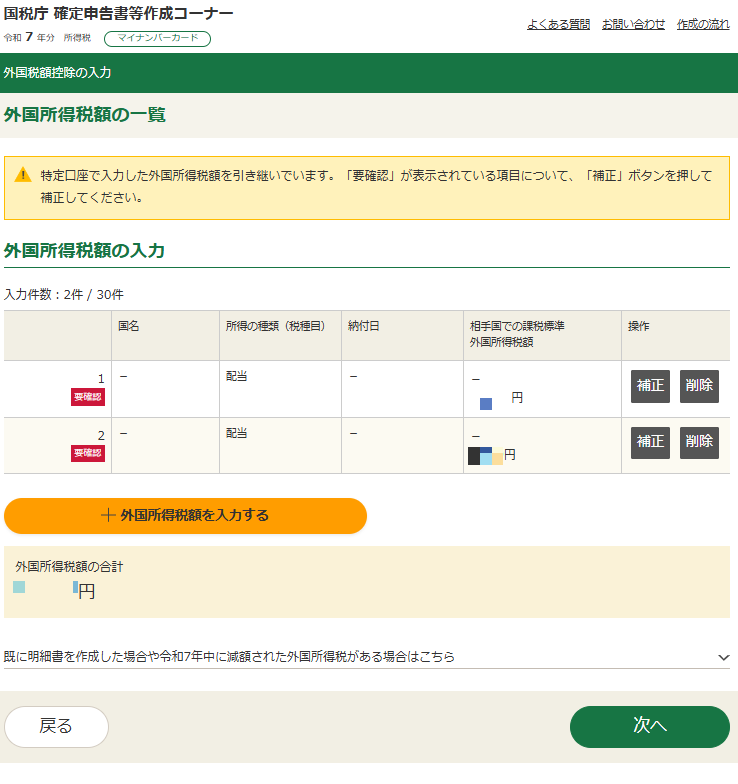Click 補正 for entry row 2
This screenshot has width=738, height=784.
(650, 442)
